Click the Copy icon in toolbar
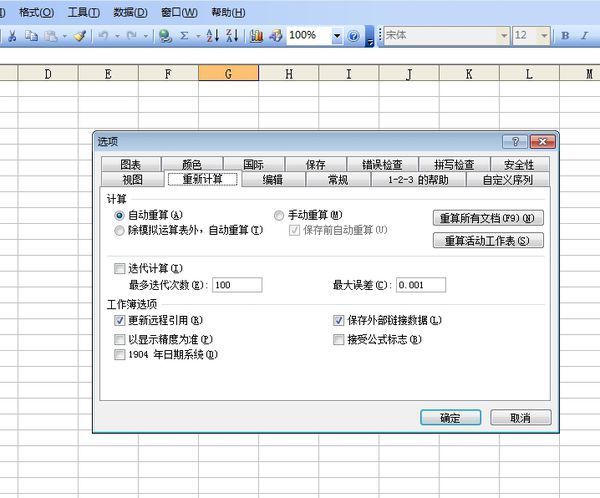The height and width of the screenshot is (498, 600). coord(31,36)
